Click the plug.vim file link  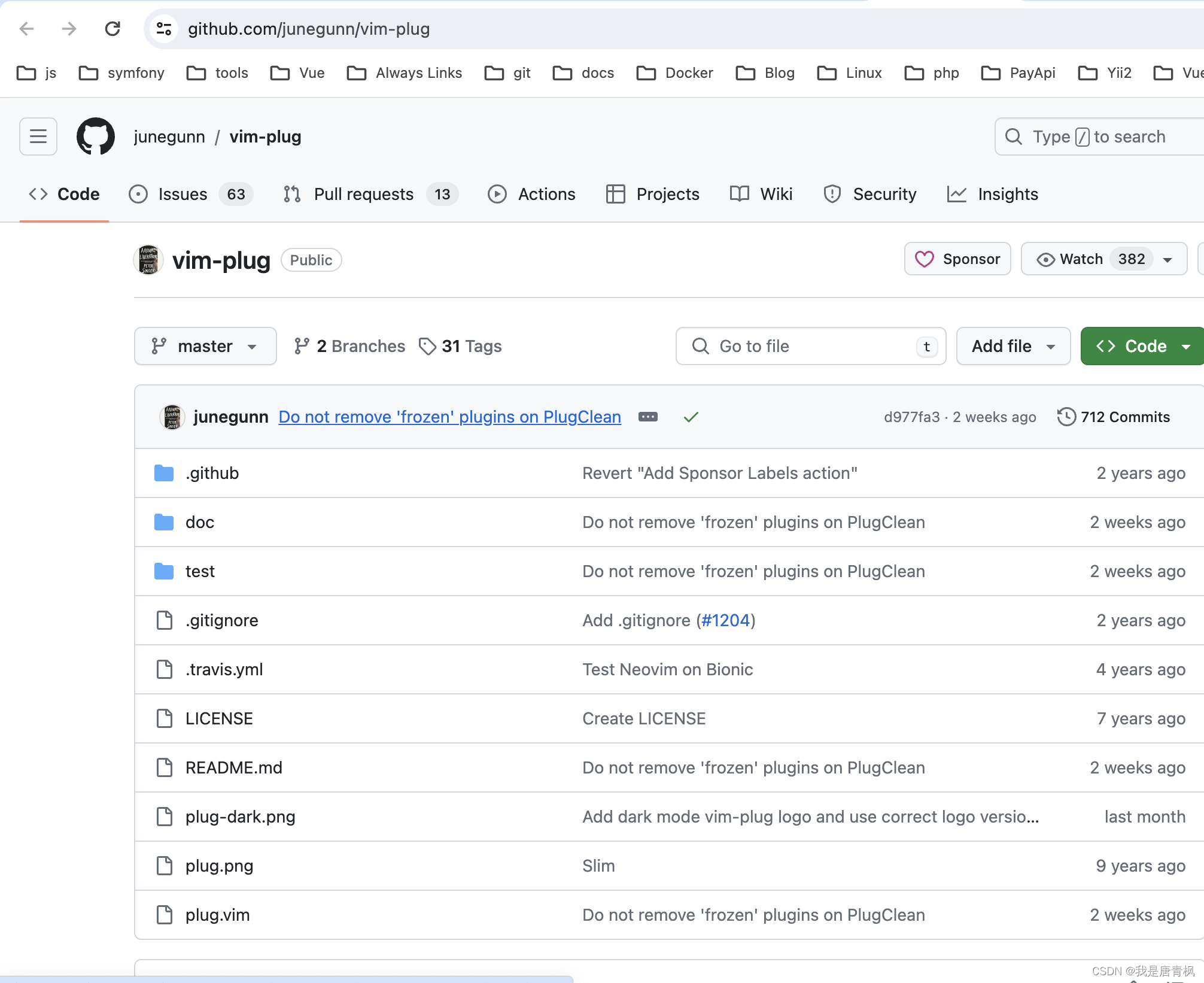point(218,914)
